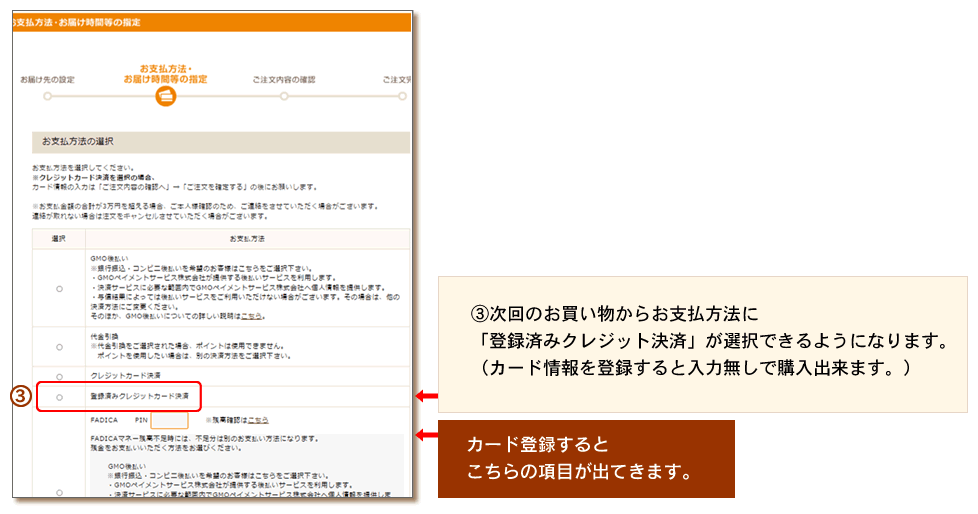This screenshot has width=978, height=514.
Task: Click the brown カード登録すると callout box
Action: pos(586,458)
